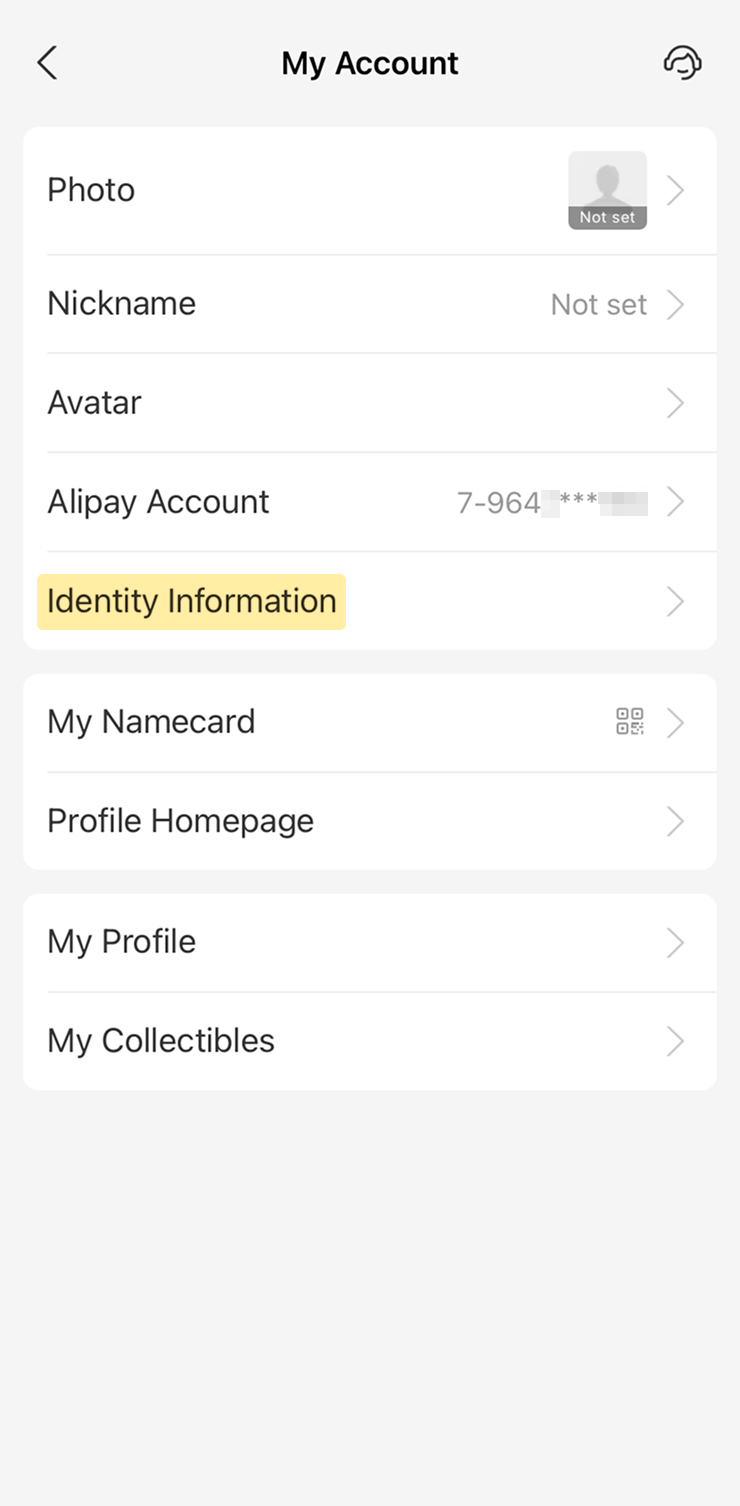
Task: Tap the QR code icon
Action: [x=630, y=721]
